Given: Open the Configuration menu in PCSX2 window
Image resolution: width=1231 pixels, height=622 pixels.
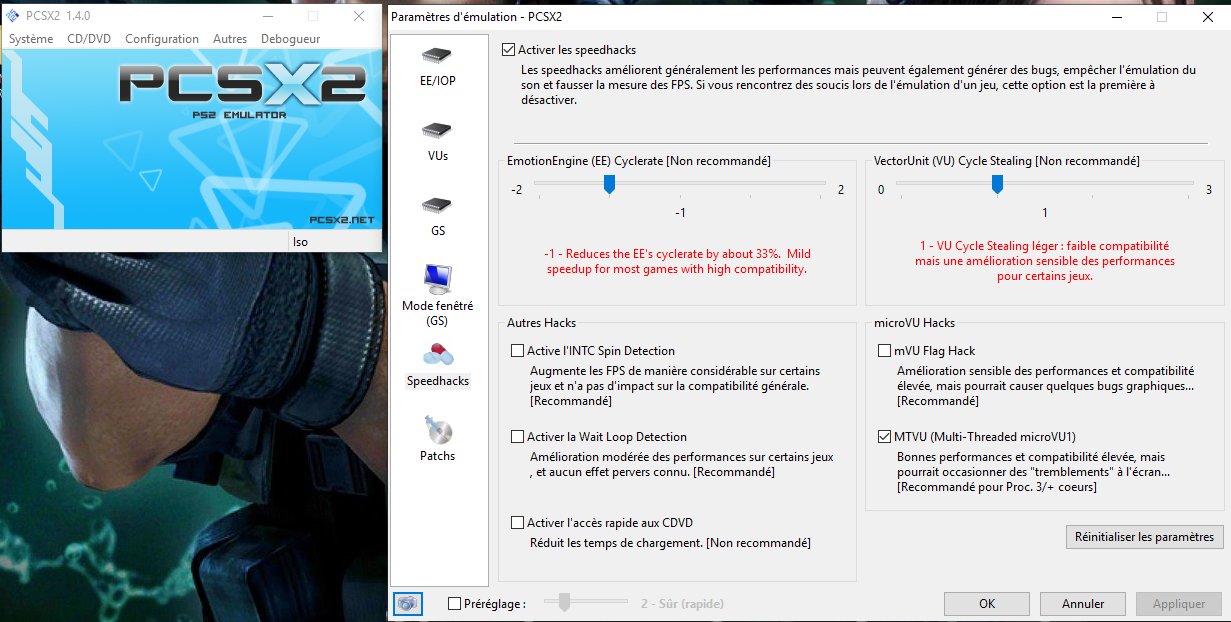Looking at the screenshot, I should coord(162,39).
